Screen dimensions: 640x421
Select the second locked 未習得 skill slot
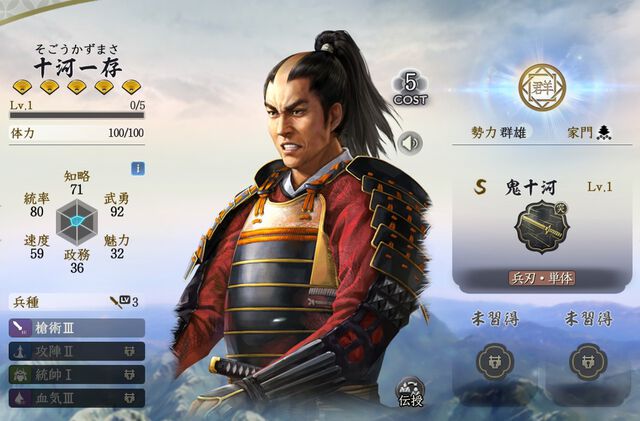(588, 362)
